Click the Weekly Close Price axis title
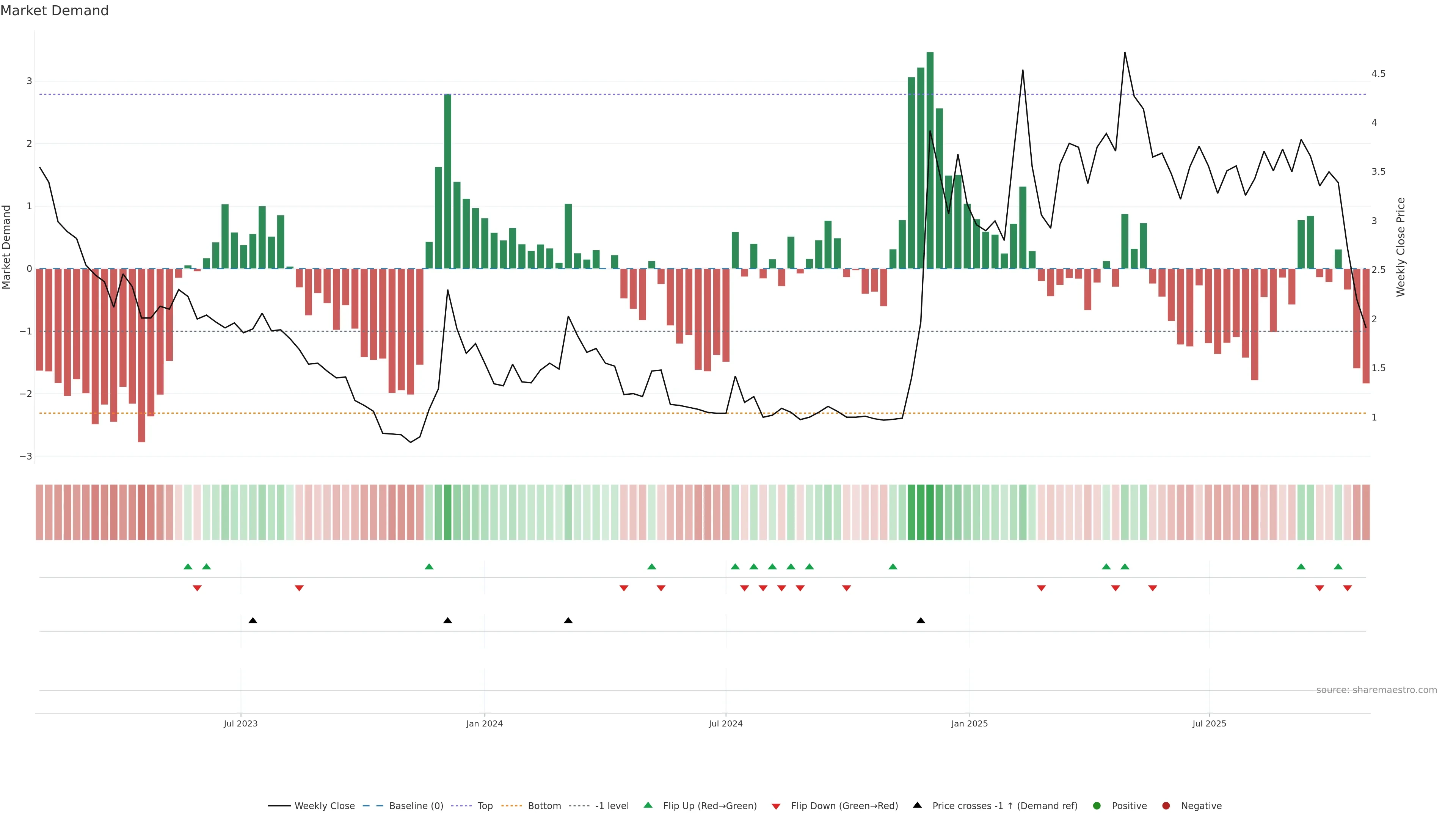 pos(1401,247)
